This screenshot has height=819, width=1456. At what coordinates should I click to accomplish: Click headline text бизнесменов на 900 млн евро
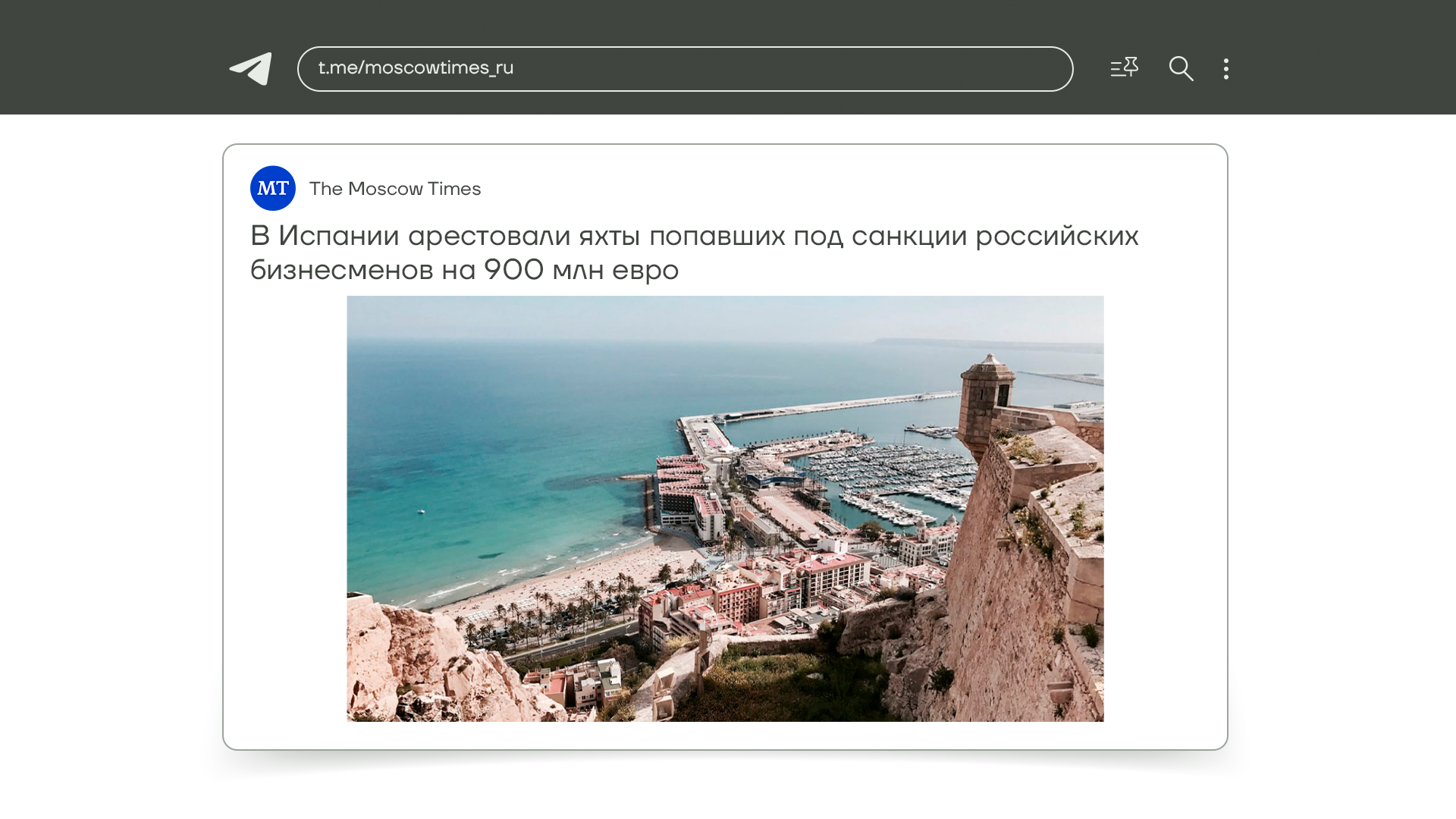point(464,270)
